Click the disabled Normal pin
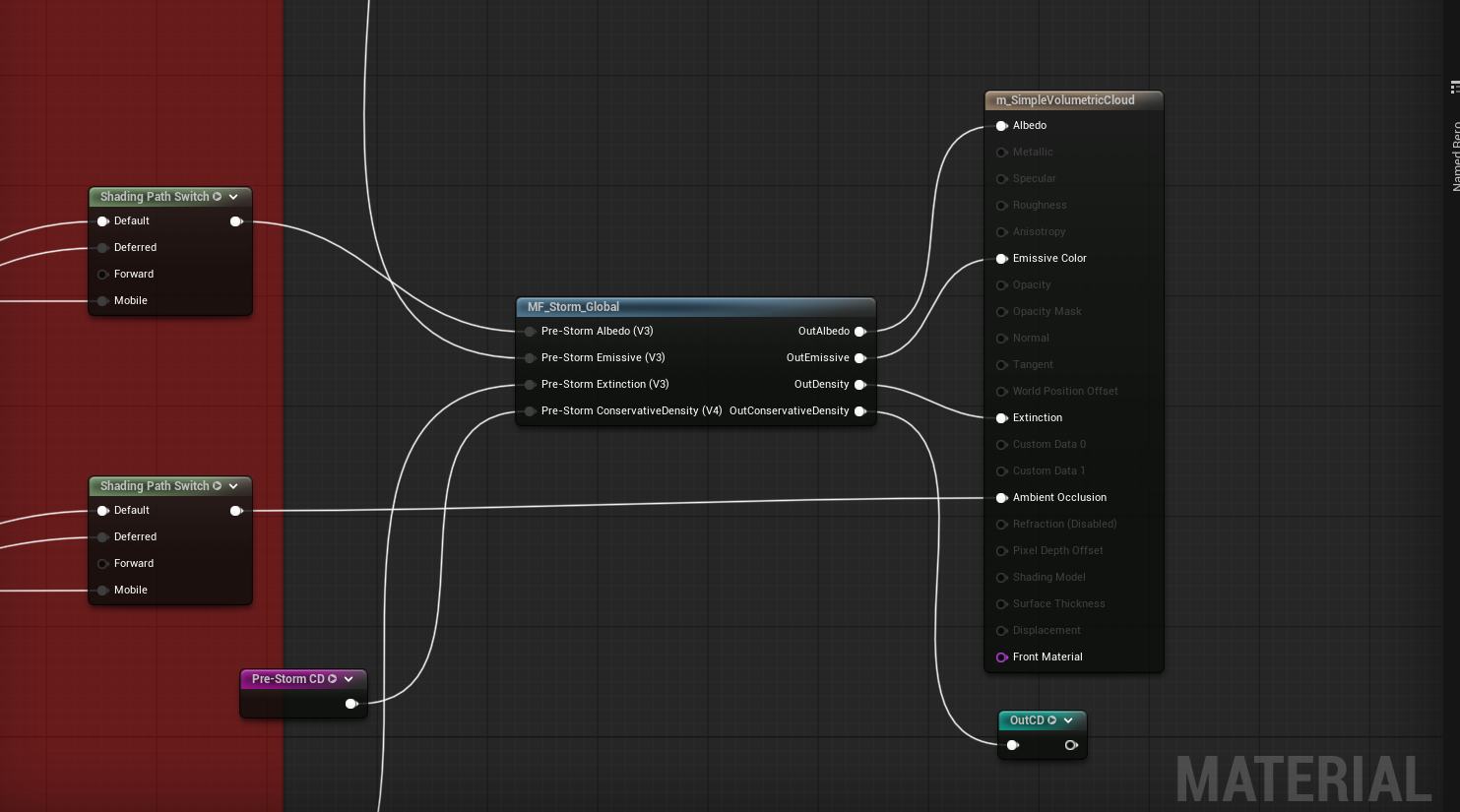 coord(1001,339)
